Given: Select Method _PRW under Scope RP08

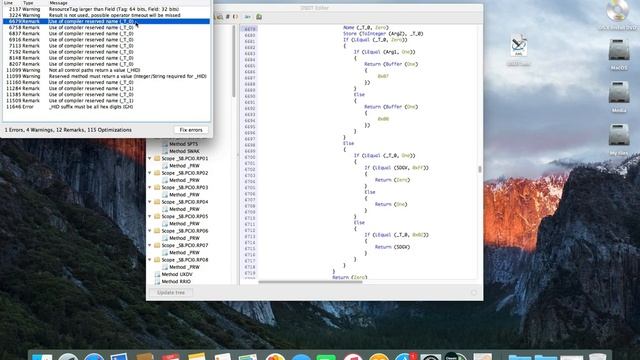Looking at the screenshot, I should (184, 267).
